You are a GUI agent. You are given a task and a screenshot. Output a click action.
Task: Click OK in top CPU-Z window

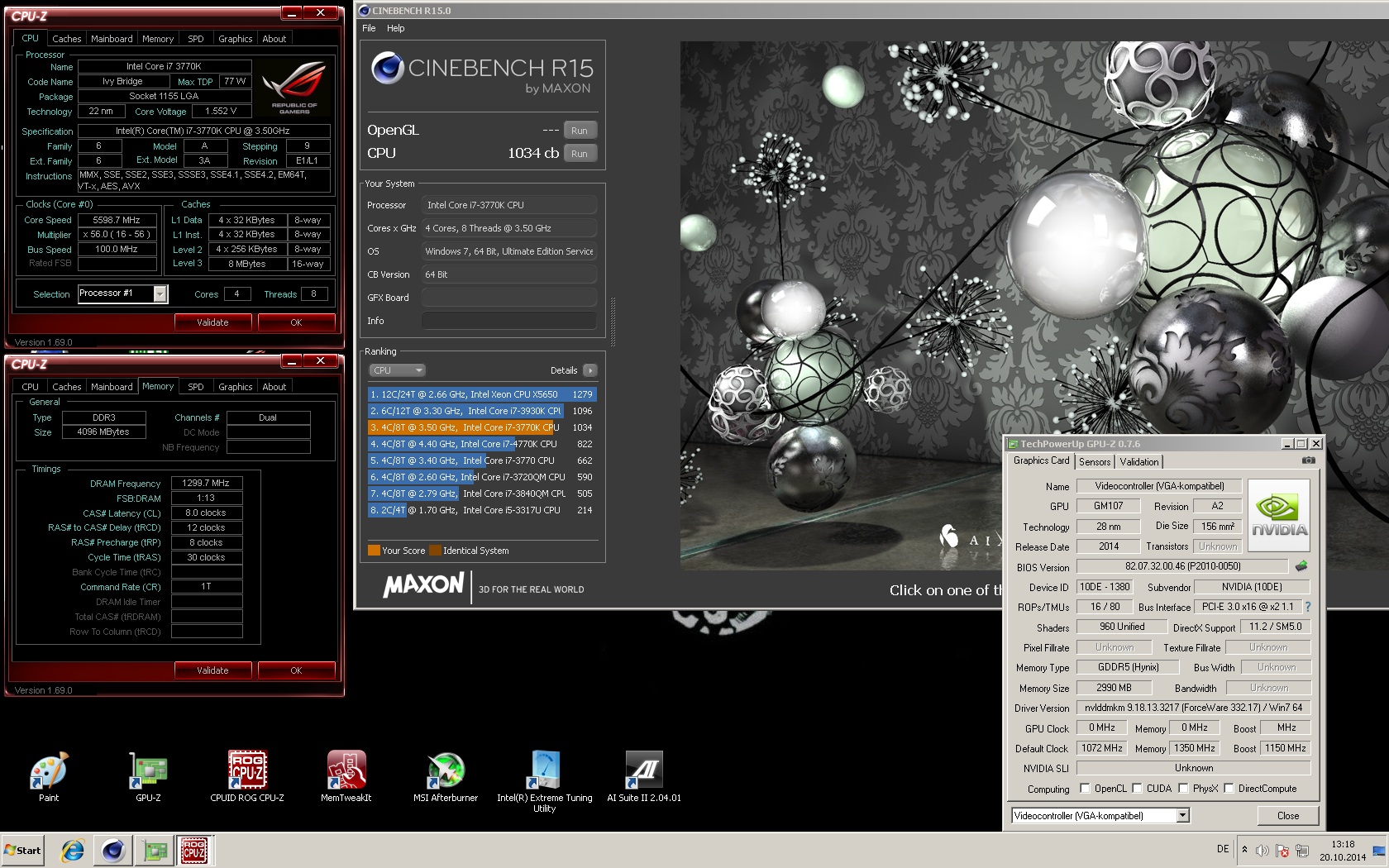pyautogui.click(x=296, y=322)
